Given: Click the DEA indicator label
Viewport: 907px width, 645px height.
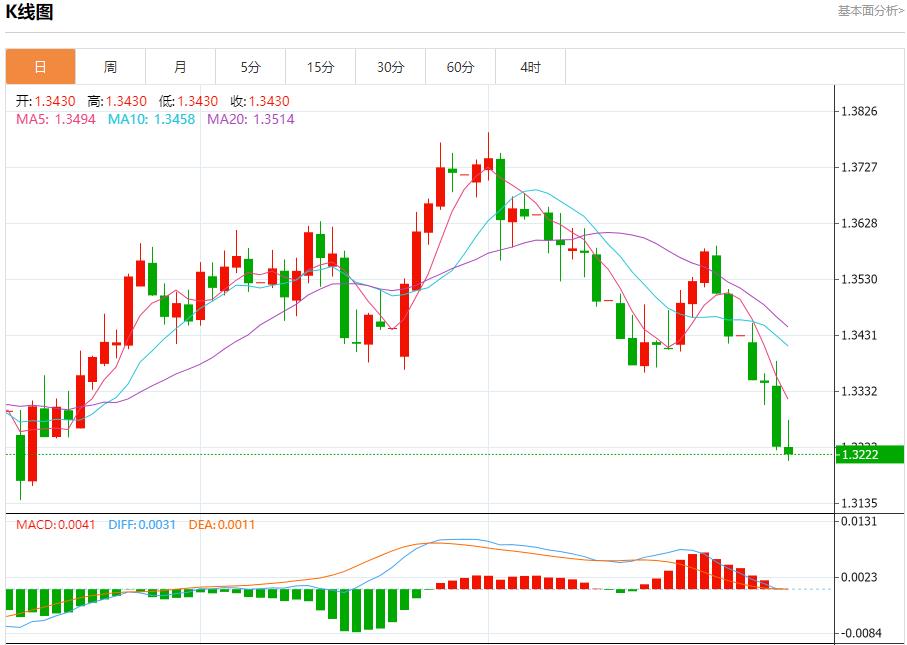Looking at the screenshot, I should [x=206, y=524].
